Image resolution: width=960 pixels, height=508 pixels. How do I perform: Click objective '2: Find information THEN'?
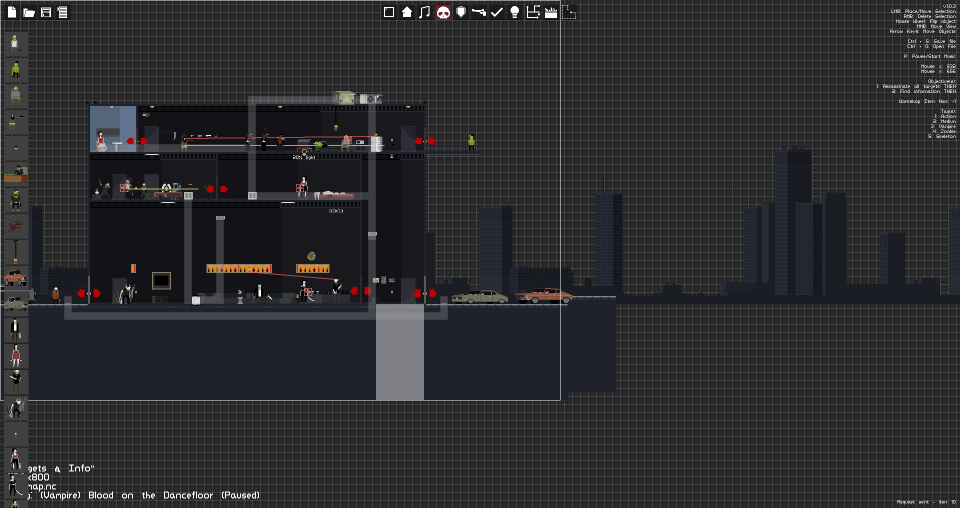click(924, 91)
